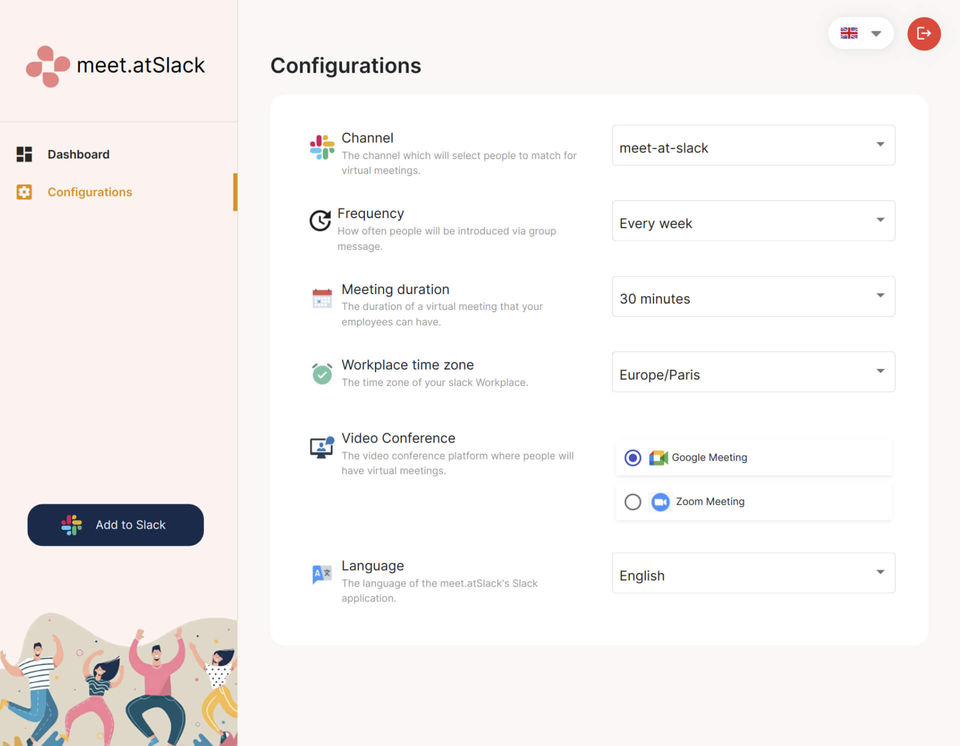Image resolution: width=960 pixels, height=746 pixels.
Task: Click the Video Conference monitor icon
Action: [x=322, y=448]
